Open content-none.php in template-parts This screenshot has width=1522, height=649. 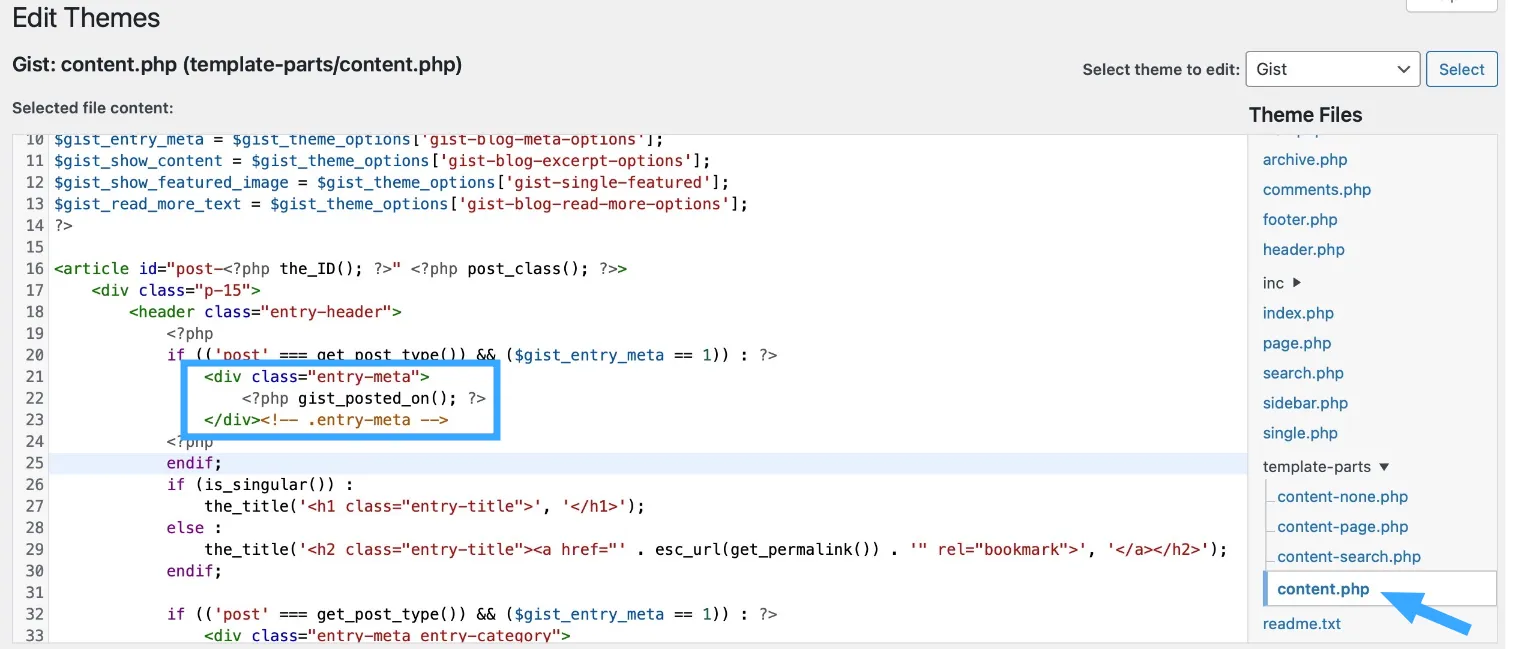tap(1342, 497)
